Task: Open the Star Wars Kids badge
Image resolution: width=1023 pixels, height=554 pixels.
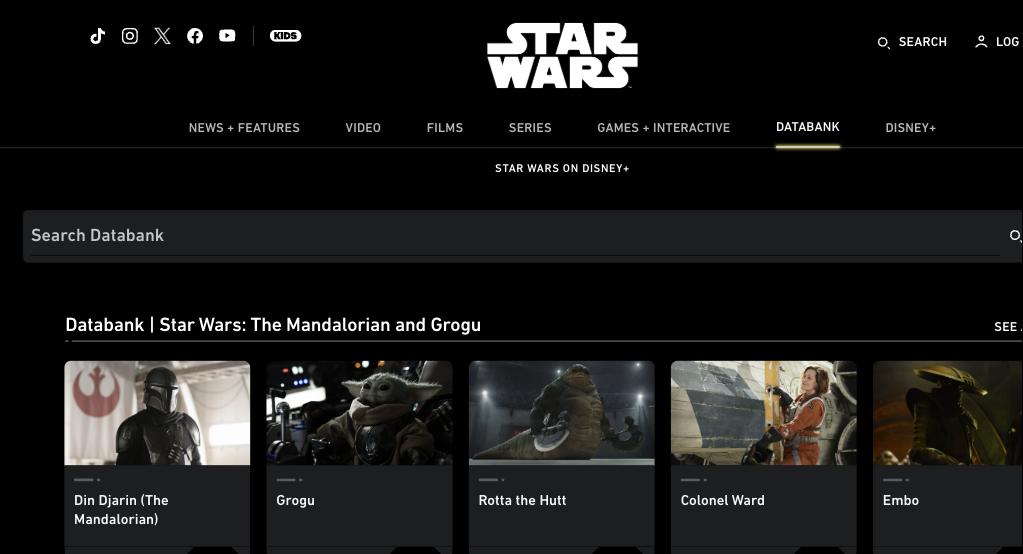Action: pyautogui.click(x=286, y=36)
